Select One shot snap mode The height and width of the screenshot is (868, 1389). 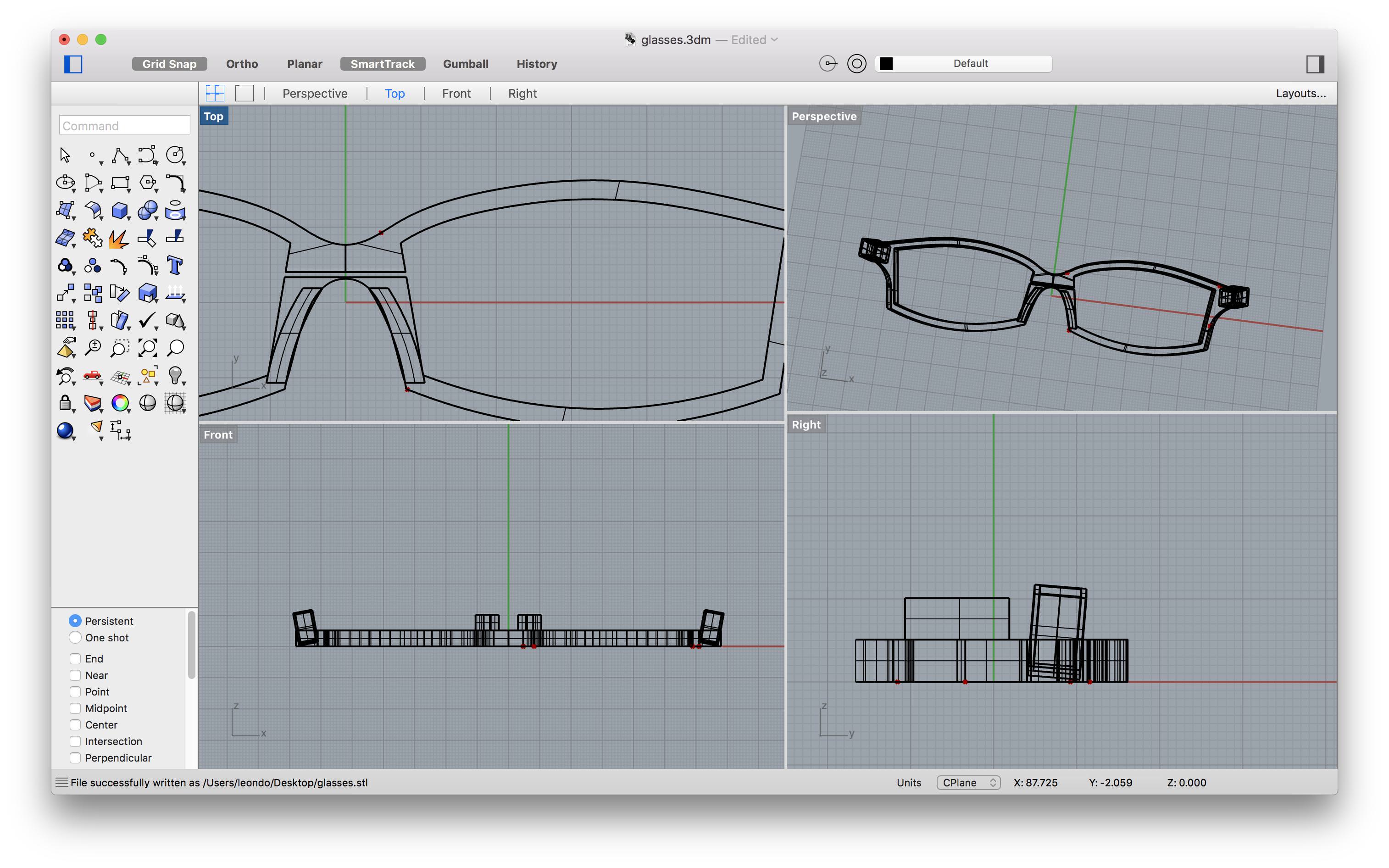[x=75, y=637]
